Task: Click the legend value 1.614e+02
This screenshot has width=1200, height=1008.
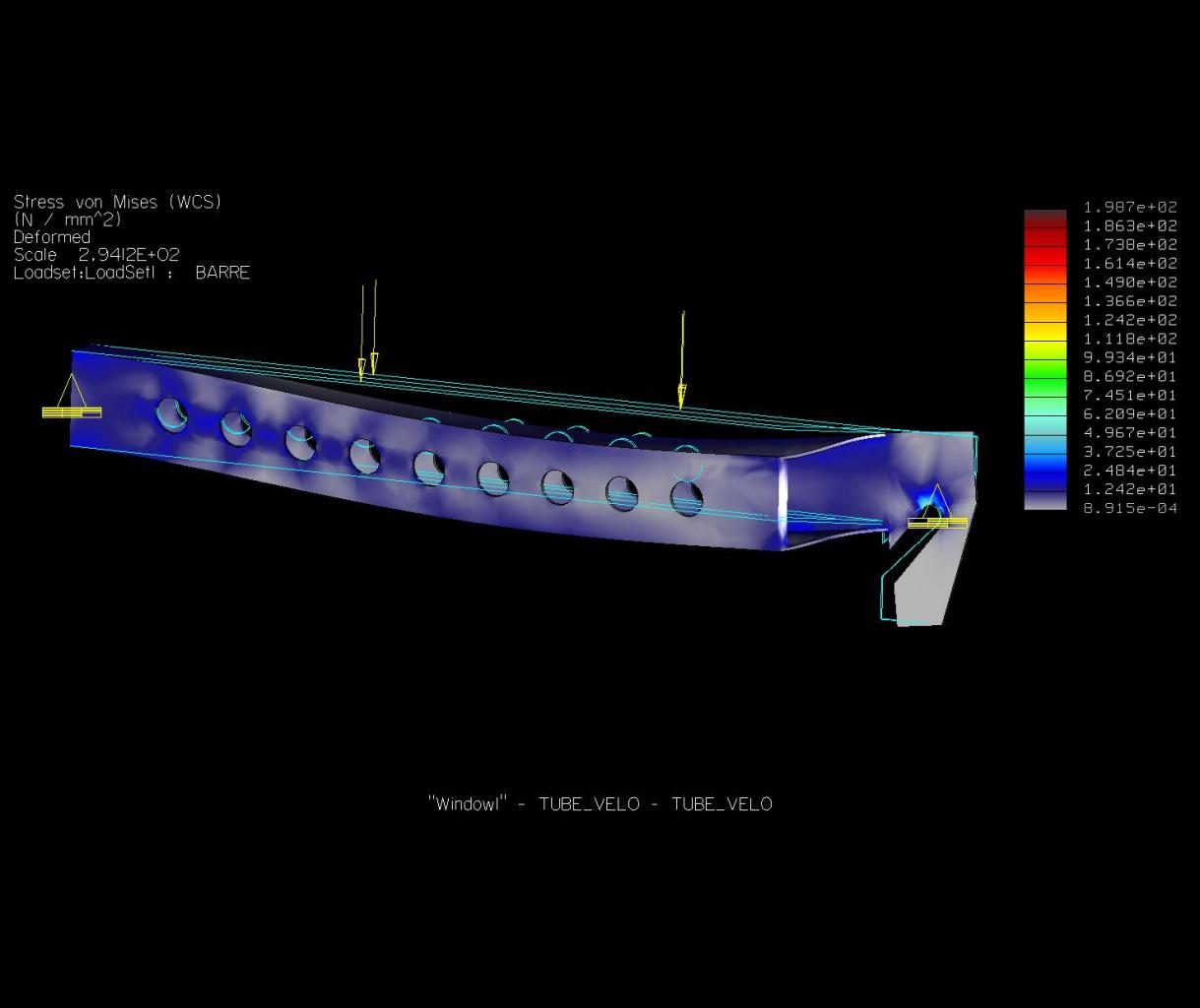Action: 1130,263
